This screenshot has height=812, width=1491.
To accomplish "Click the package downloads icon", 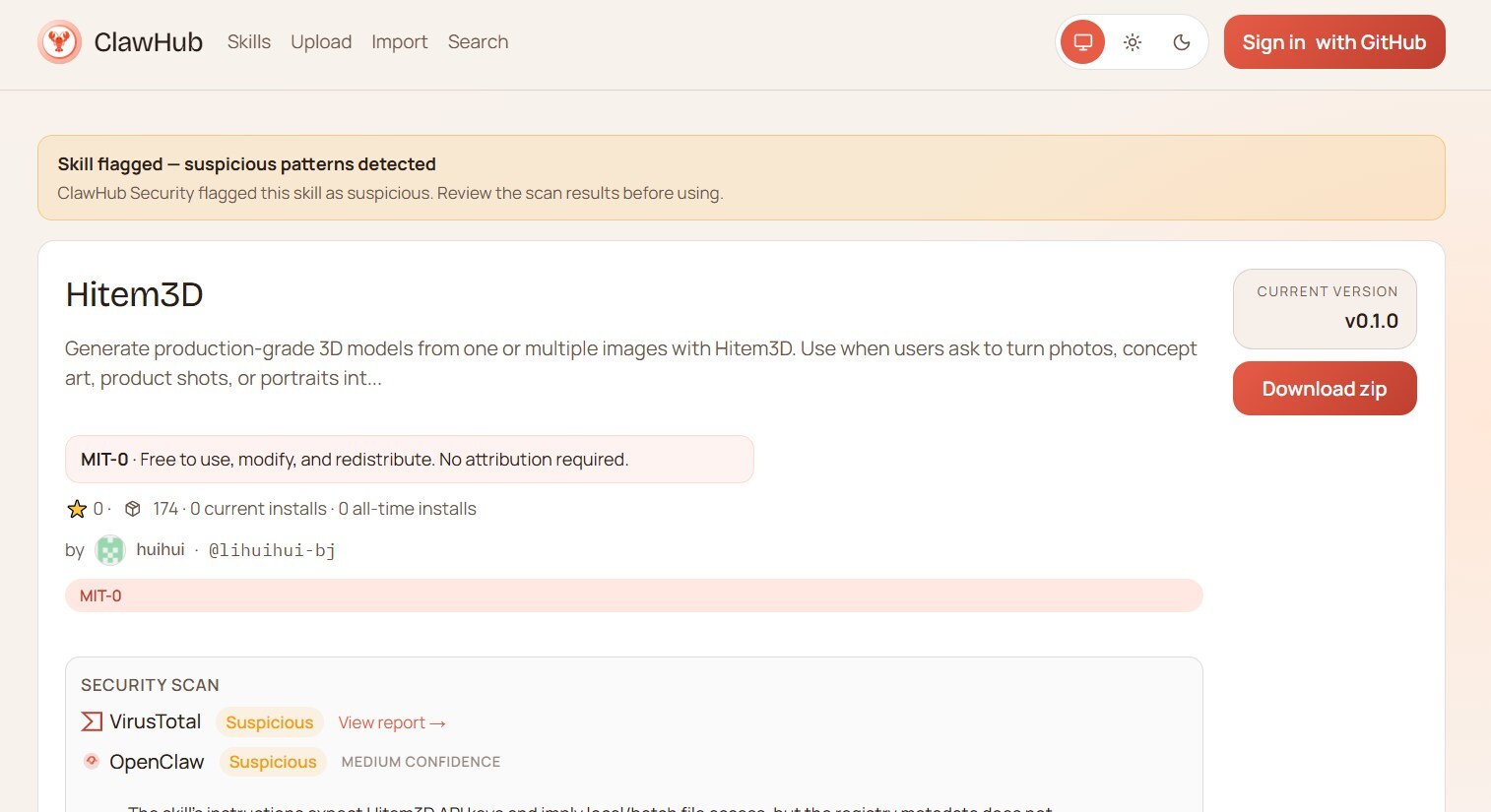I will [x=133, y=508].
